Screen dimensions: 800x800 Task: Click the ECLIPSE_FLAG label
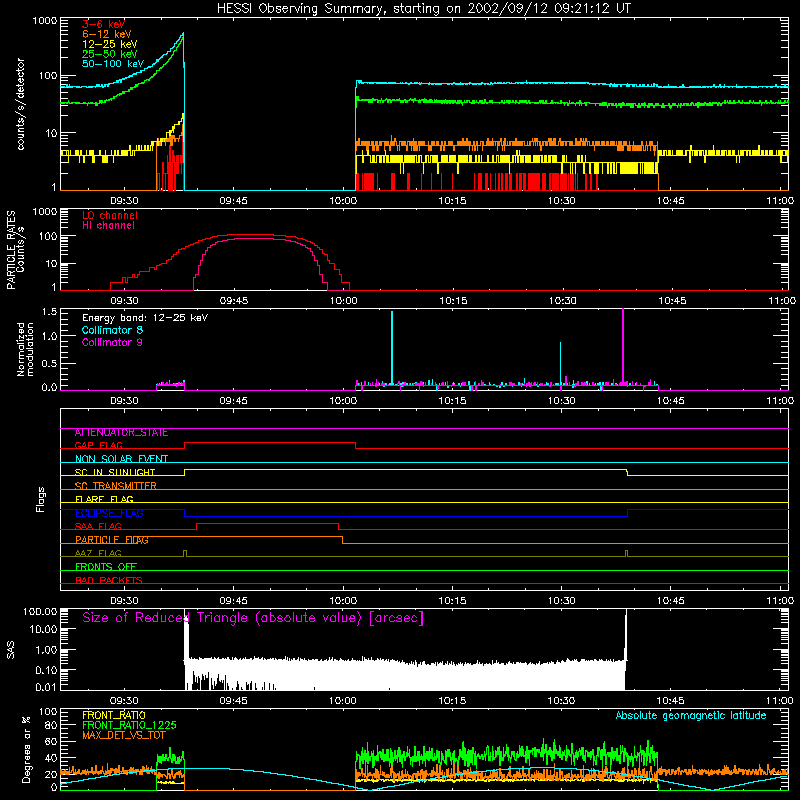coord(109,513)
